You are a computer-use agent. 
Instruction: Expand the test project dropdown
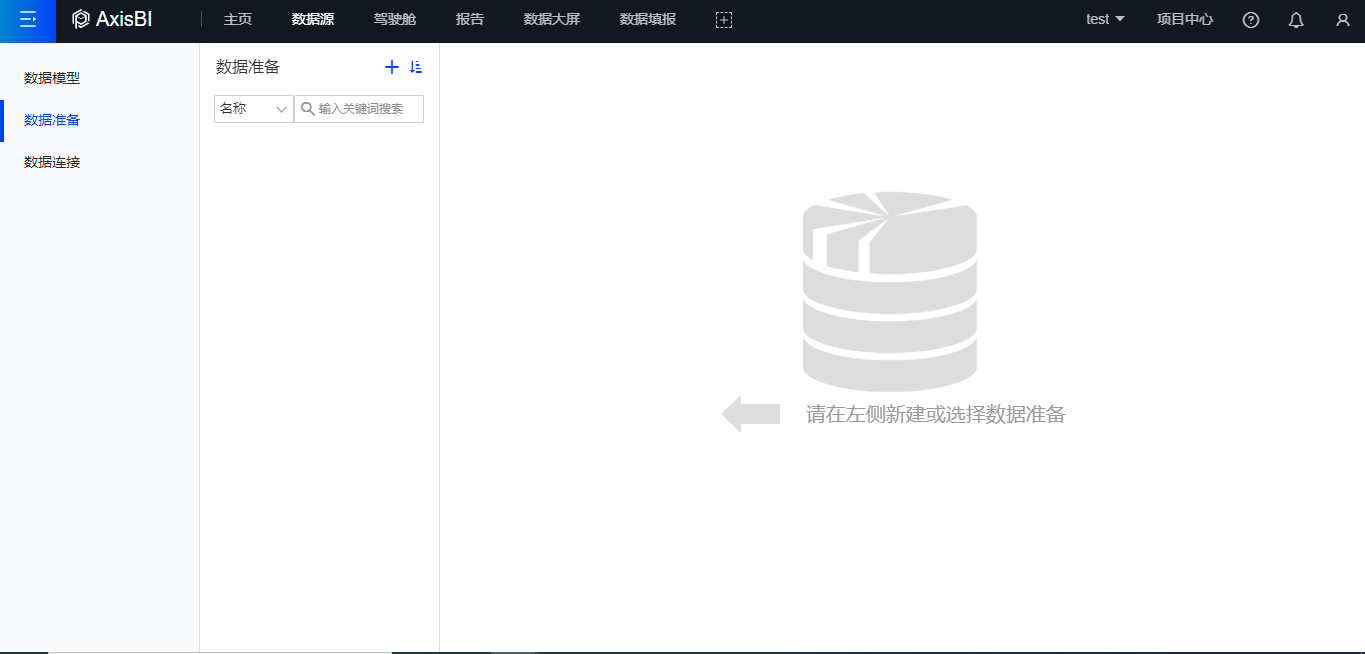coord(1105,20)
